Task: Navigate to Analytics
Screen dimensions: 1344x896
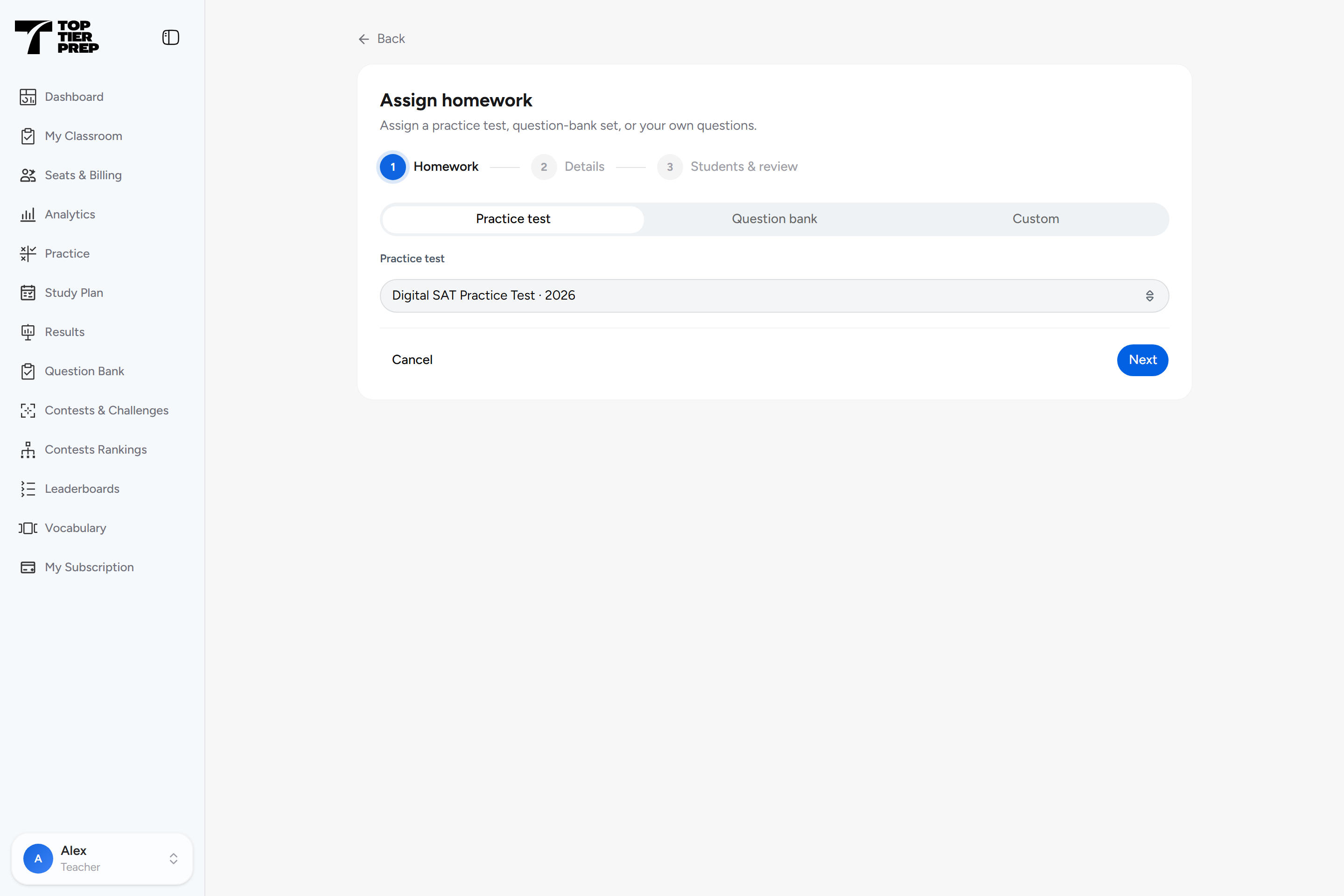Action: pyautogui.click(x=70, y=214)
